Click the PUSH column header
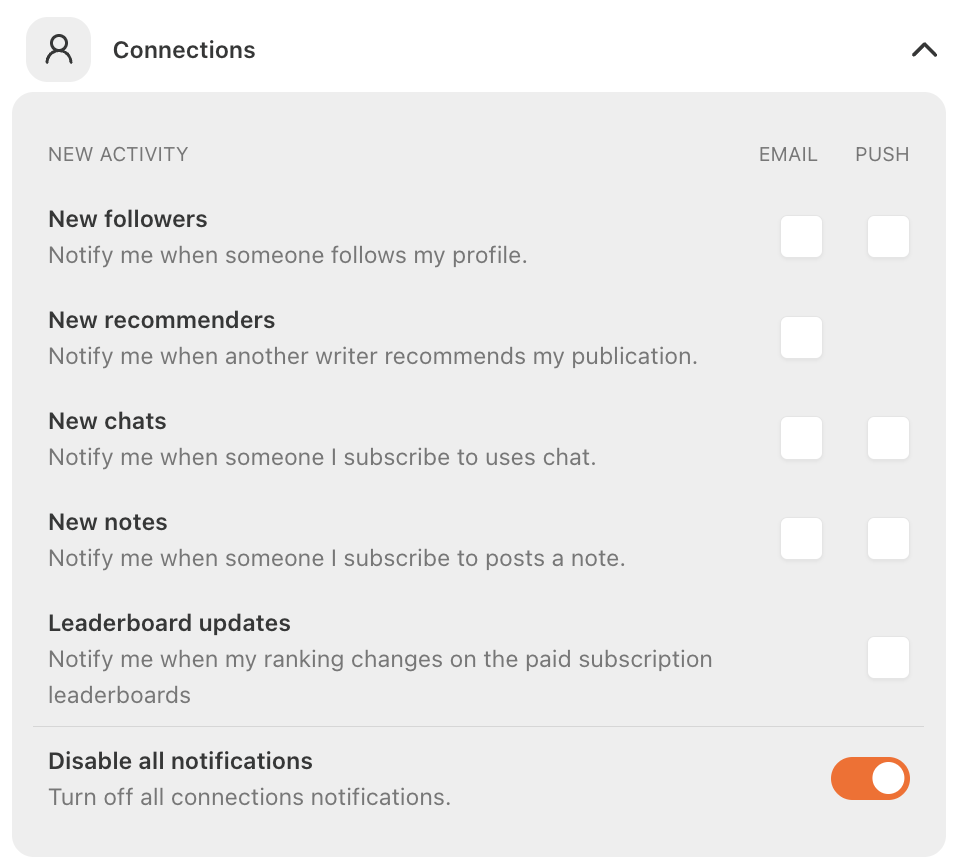The height and width of the screenshot is (866, 962). coord(882,155)
